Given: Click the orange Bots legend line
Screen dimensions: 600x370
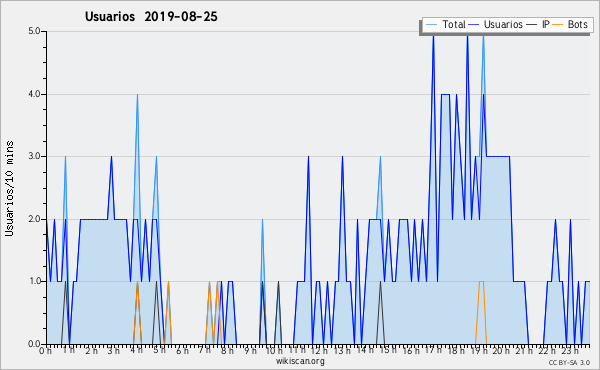Looking at the screenshot, I should (x=558, y=25).
